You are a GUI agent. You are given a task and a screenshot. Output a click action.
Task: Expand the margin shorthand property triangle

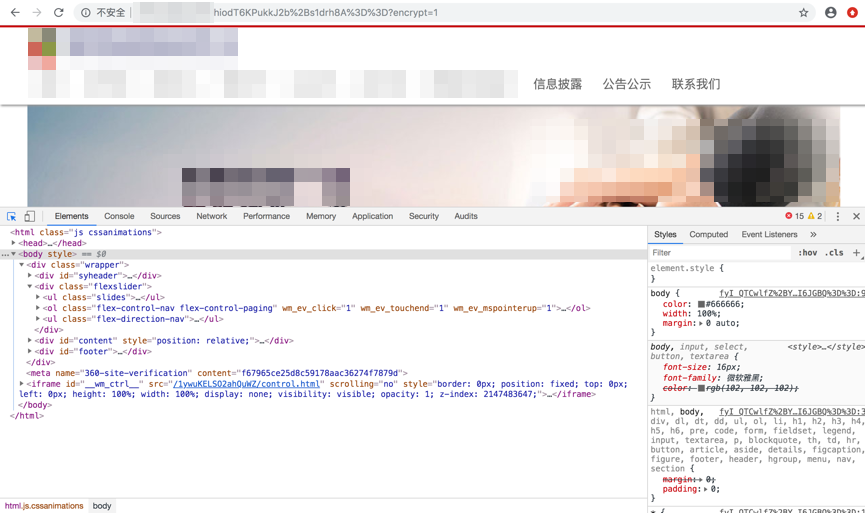coord(701,324)
